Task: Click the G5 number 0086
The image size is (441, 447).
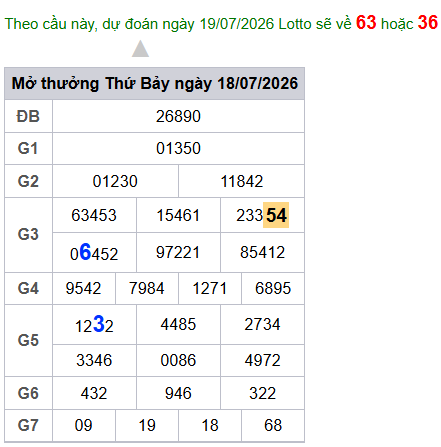Action: [x=178, y=360]
